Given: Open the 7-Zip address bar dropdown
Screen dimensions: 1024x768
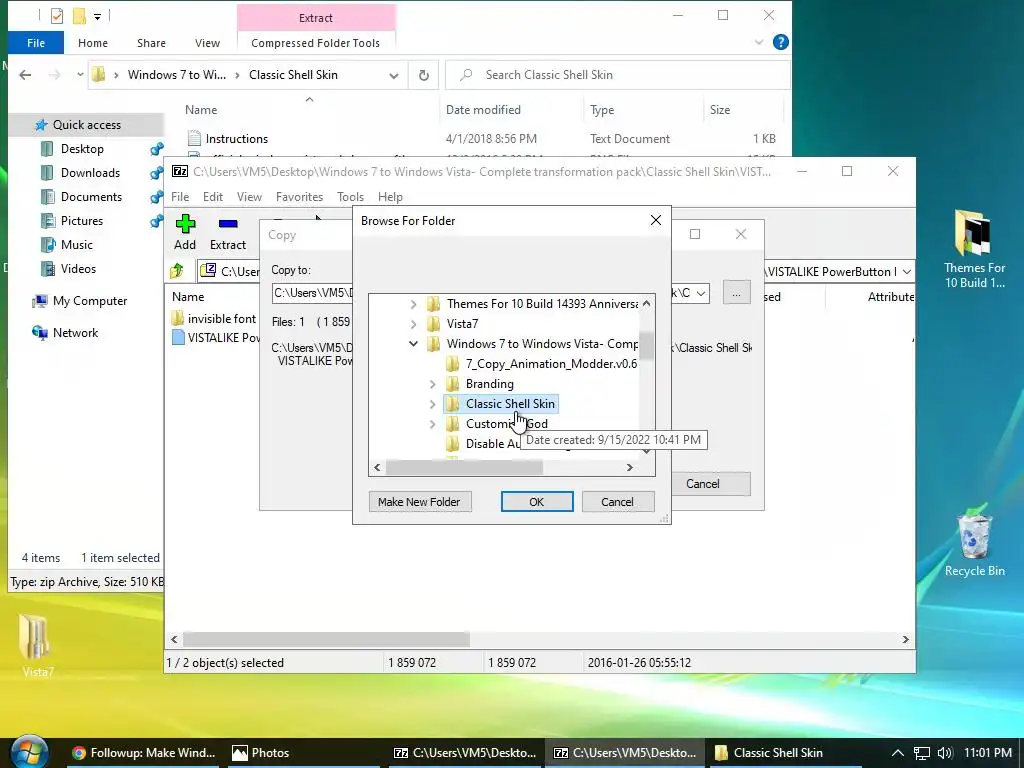Looking at the screenshot, I should 906,272.
